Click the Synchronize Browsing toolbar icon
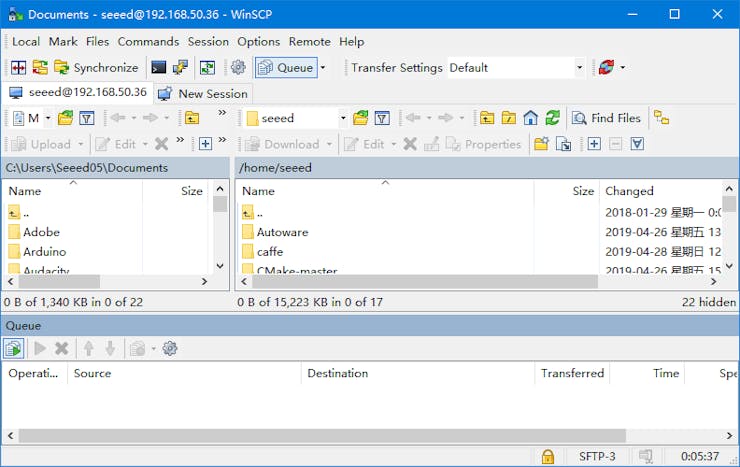The image size is (740, 467). (x=40, y=68)
